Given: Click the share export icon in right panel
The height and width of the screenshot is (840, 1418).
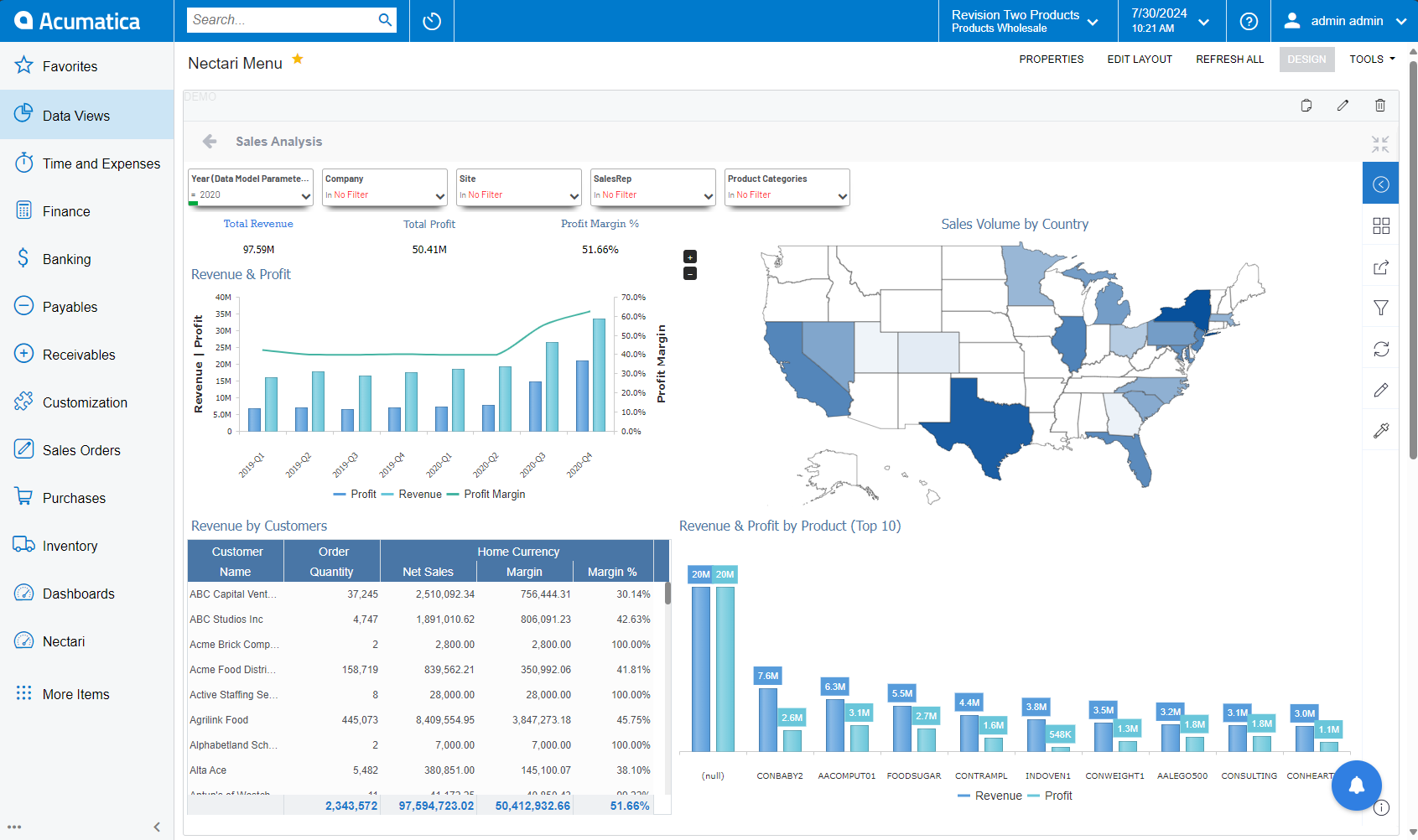Looking at the screenshot, I should 1381,267.
